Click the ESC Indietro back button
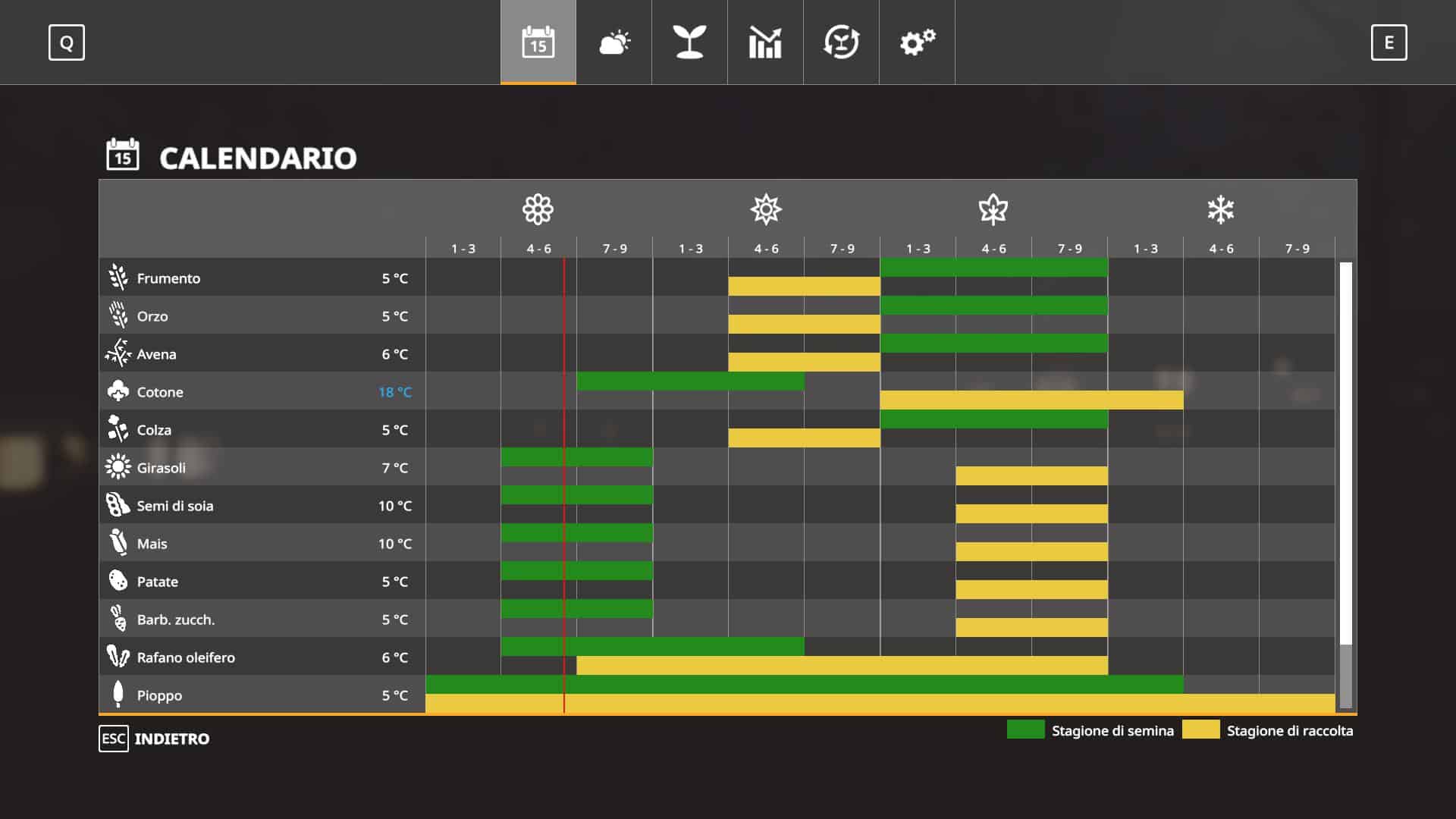This screenshot has height=819, width=1456. (x=155, y=739)
